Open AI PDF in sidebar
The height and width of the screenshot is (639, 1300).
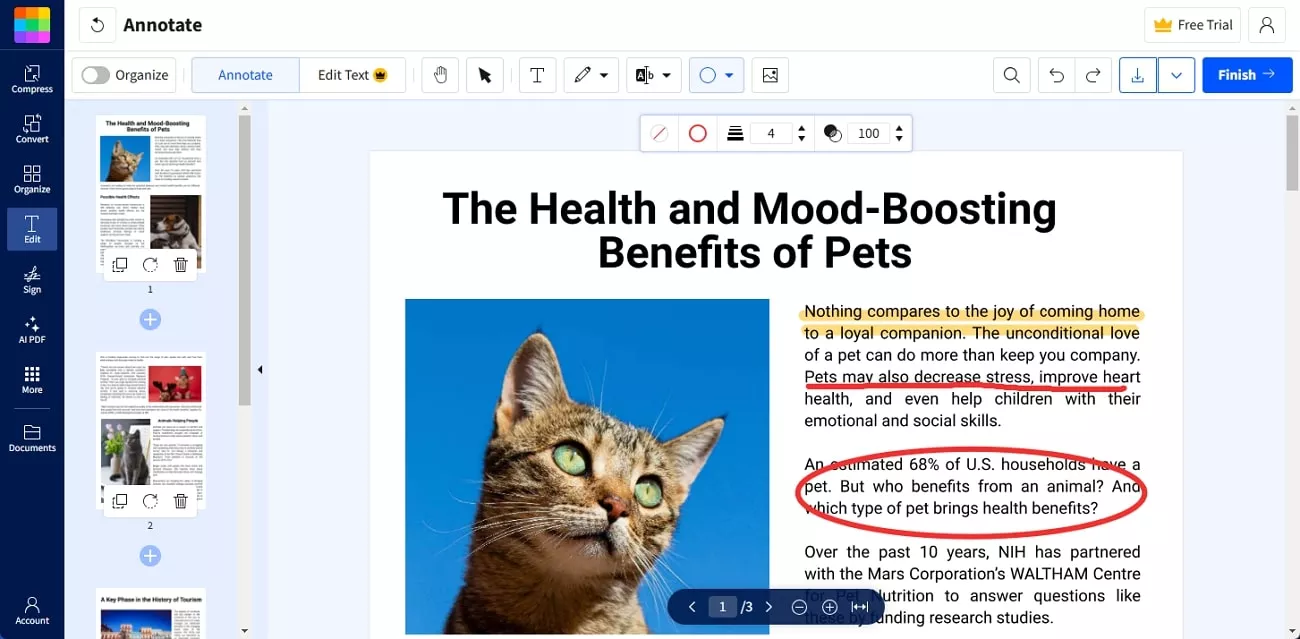click(x=32, y=330)
